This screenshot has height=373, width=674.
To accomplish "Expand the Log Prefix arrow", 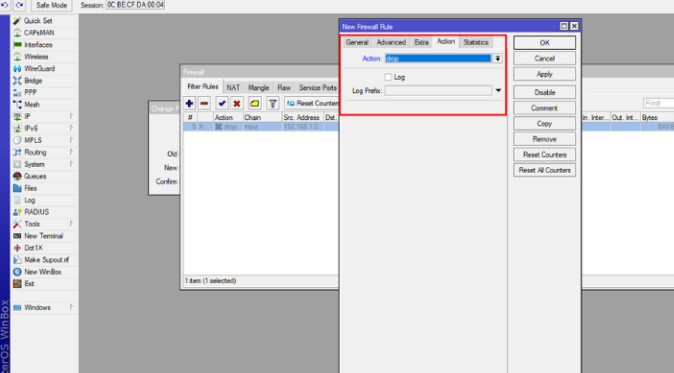I will tap(498, 90).
